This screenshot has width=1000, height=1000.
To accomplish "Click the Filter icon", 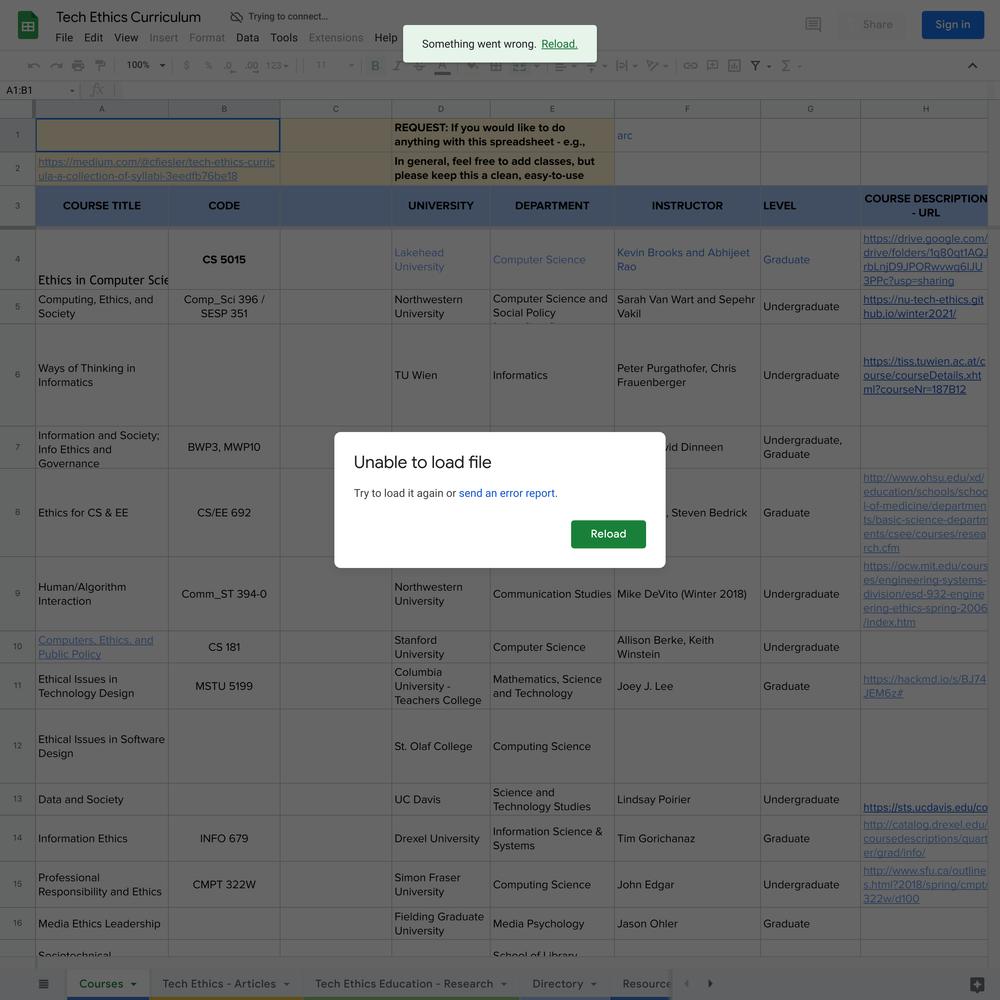I will pyautogui.click(x=755, y=66).
